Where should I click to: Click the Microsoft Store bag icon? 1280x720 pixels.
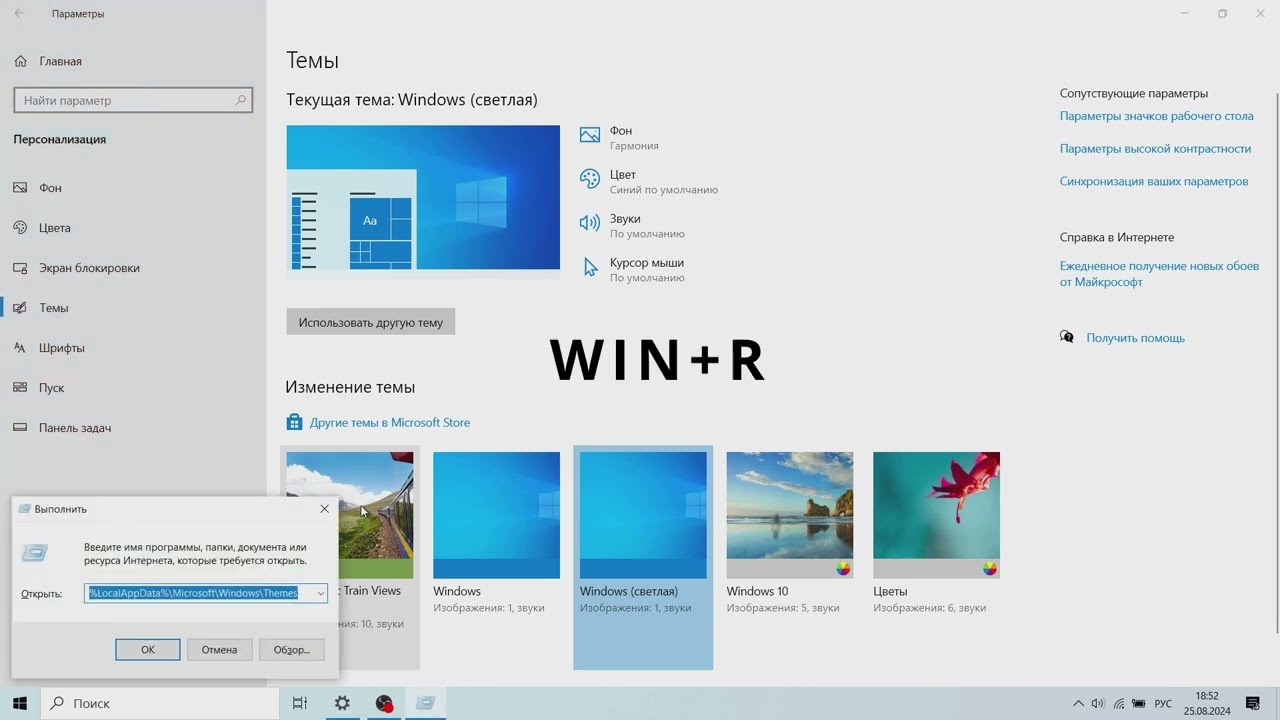click(294, 422)
